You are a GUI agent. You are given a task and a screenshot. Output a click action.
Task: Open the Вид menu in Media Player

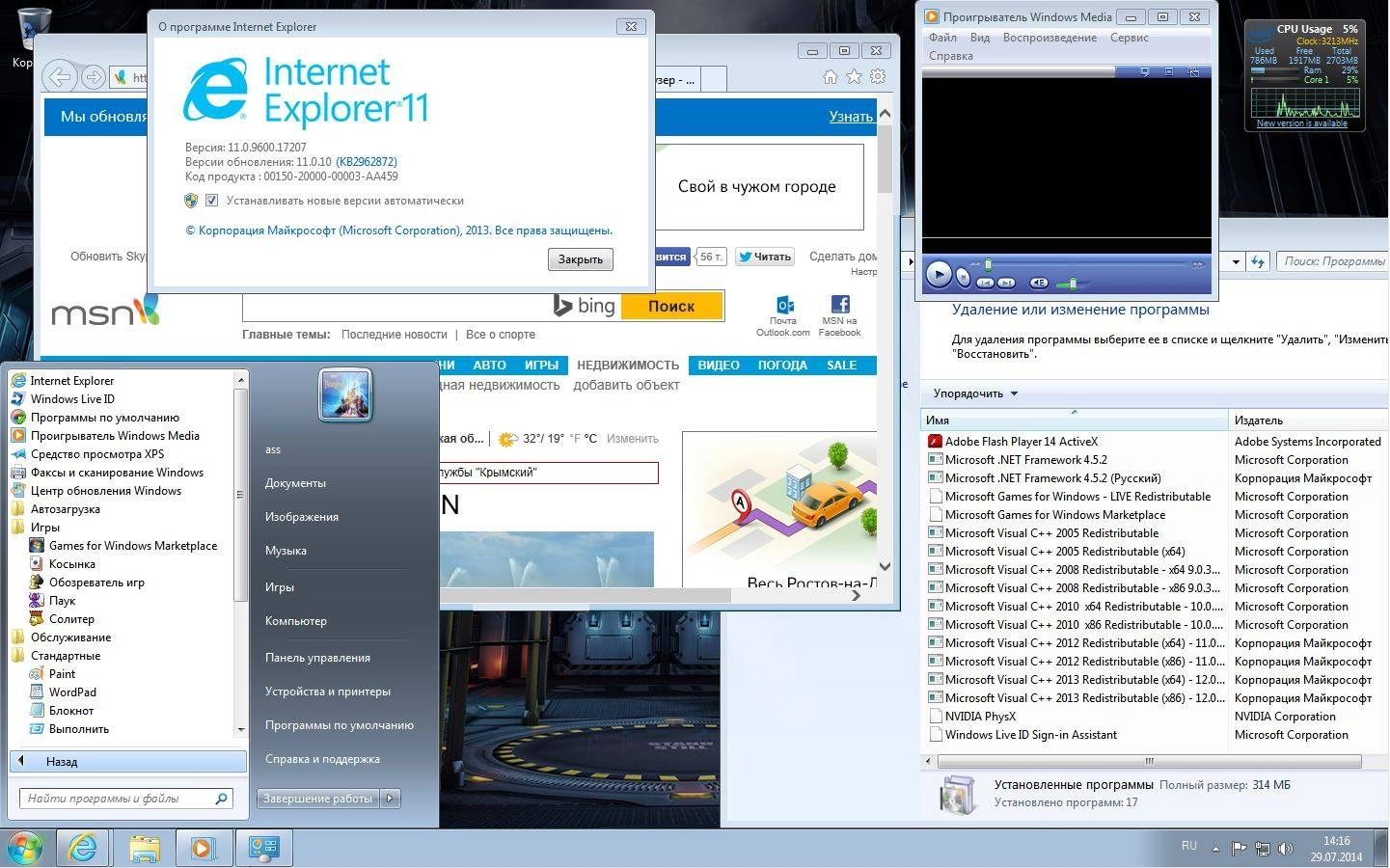coord(980,38)
